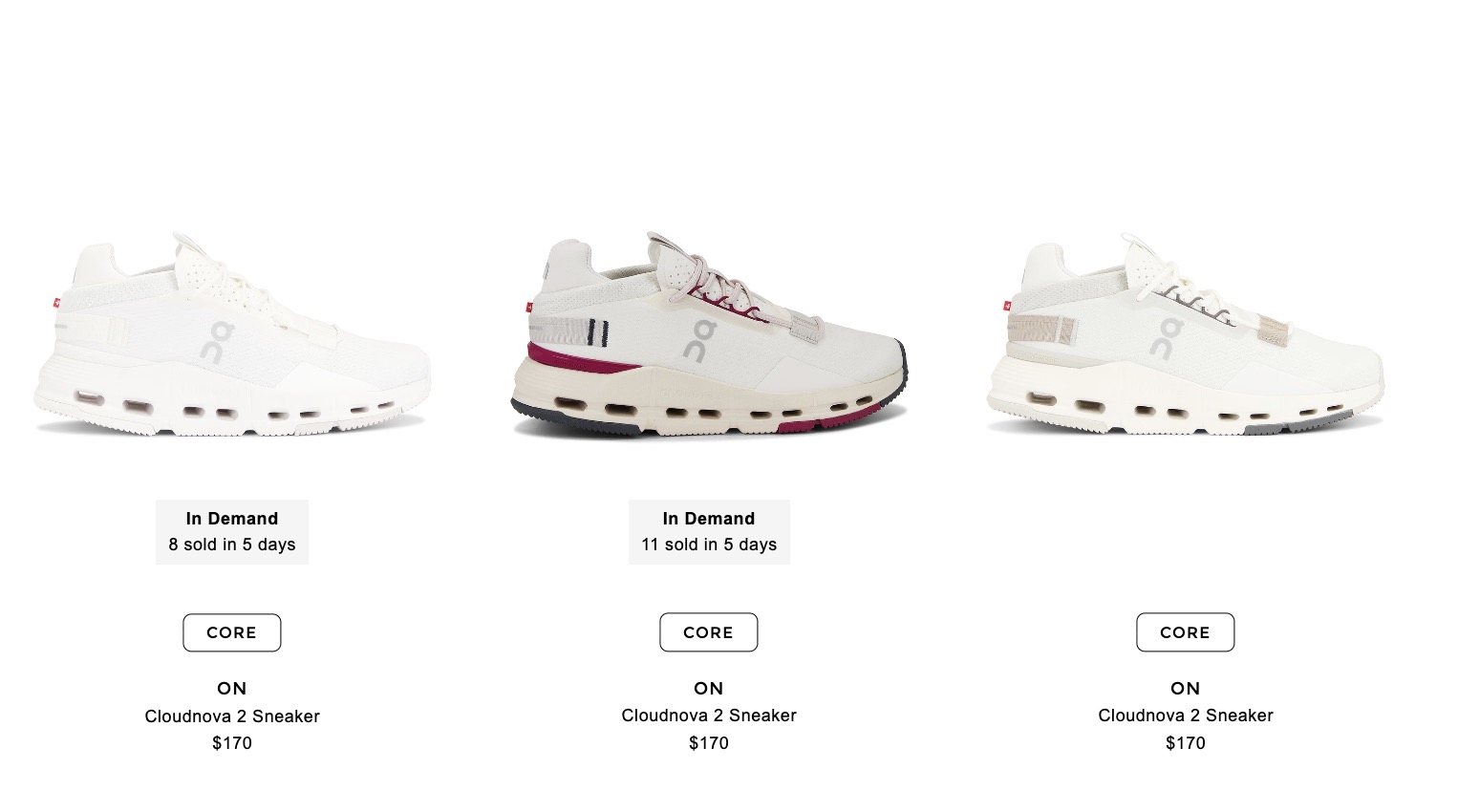
Task: Open the all-white Cloudnova 2 sneaker image
Action: 232,334
